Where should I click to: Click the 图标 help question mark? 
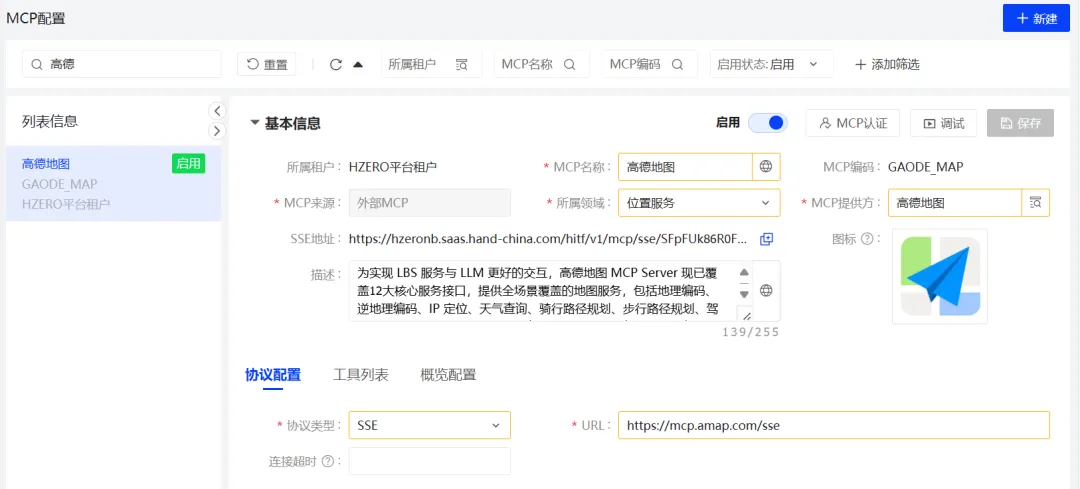(x=868, y=239)
